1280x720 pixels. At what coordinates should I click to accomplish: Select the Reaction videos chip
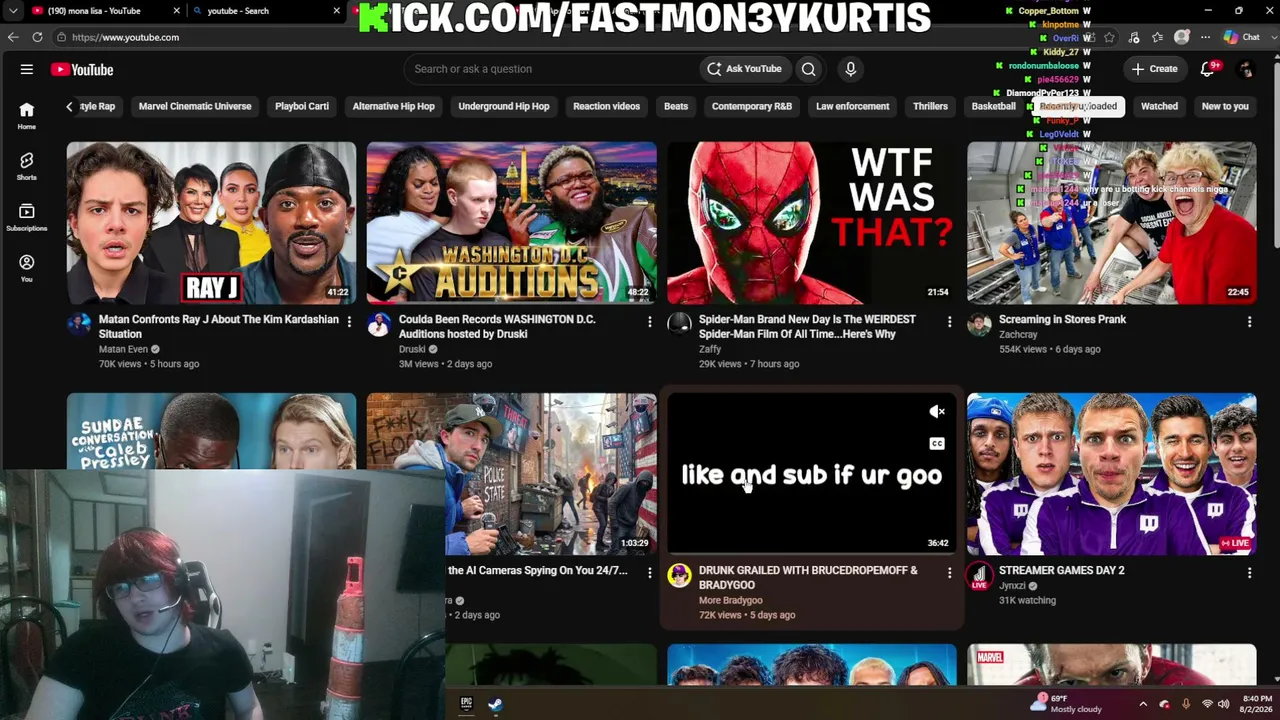[606, 106]
